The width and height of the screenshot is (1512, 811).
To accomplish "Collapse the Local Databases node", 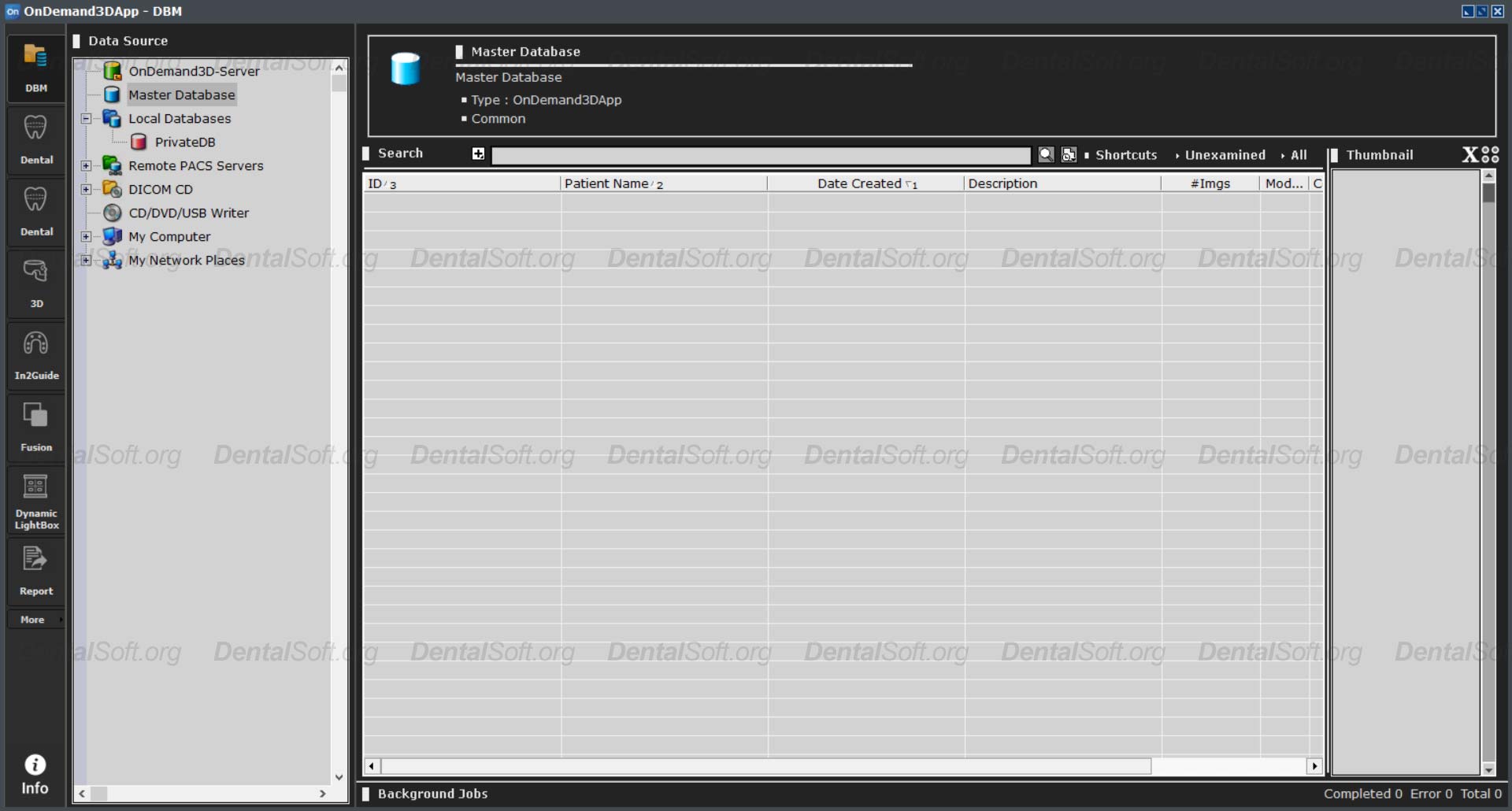I will [86, 119].
